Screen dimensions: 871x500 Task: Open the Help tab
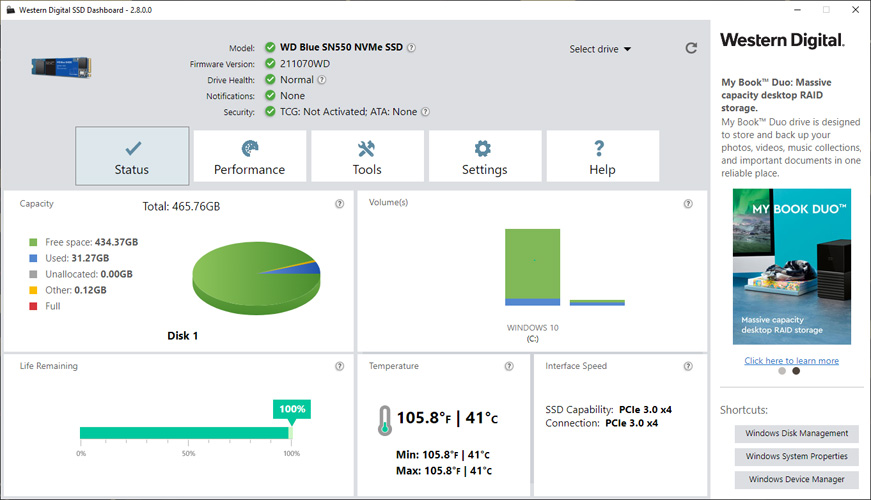(x=603, y=156)
